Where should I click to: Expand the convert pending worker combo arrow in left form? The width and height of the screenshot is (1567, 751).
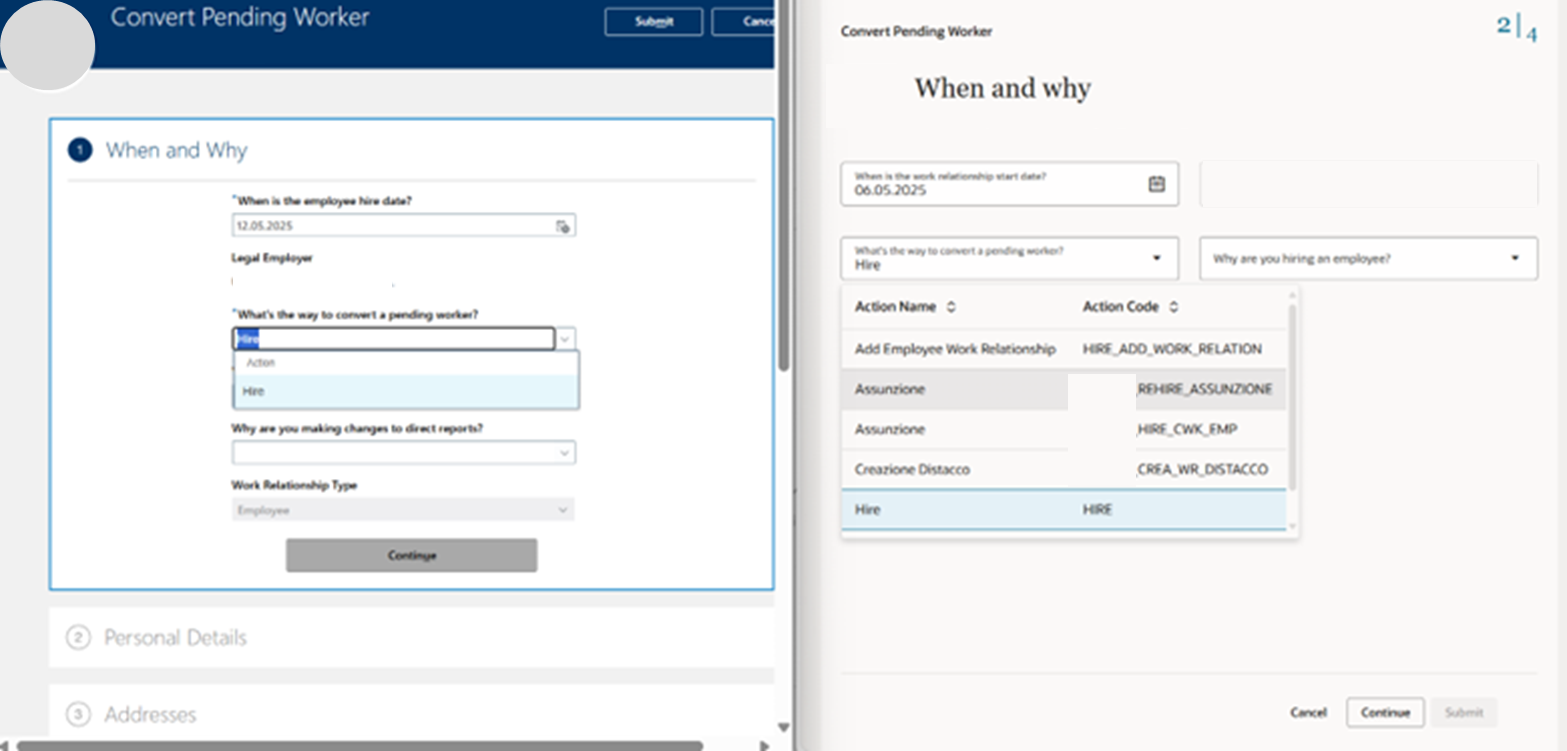click(x=565, y=339)
